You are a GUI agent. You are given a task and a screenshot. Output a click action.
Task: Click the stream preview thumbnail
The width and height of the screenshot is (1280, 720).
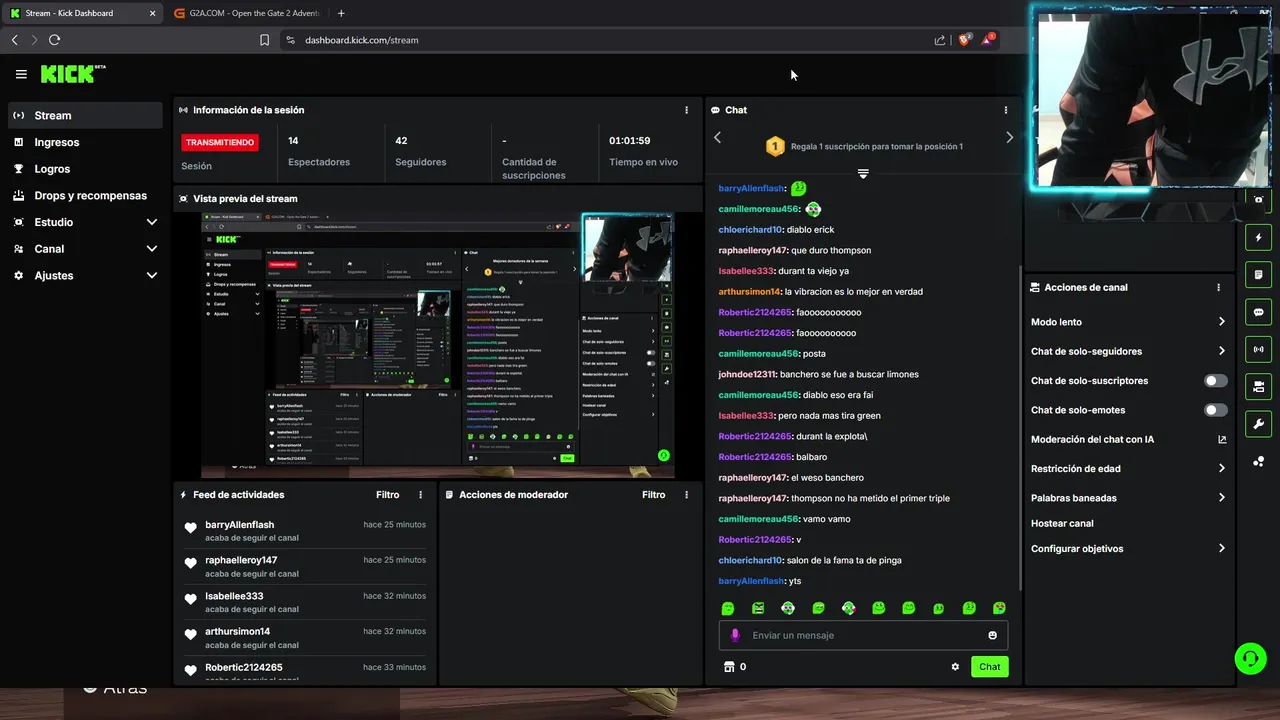[x=438, y=345]
